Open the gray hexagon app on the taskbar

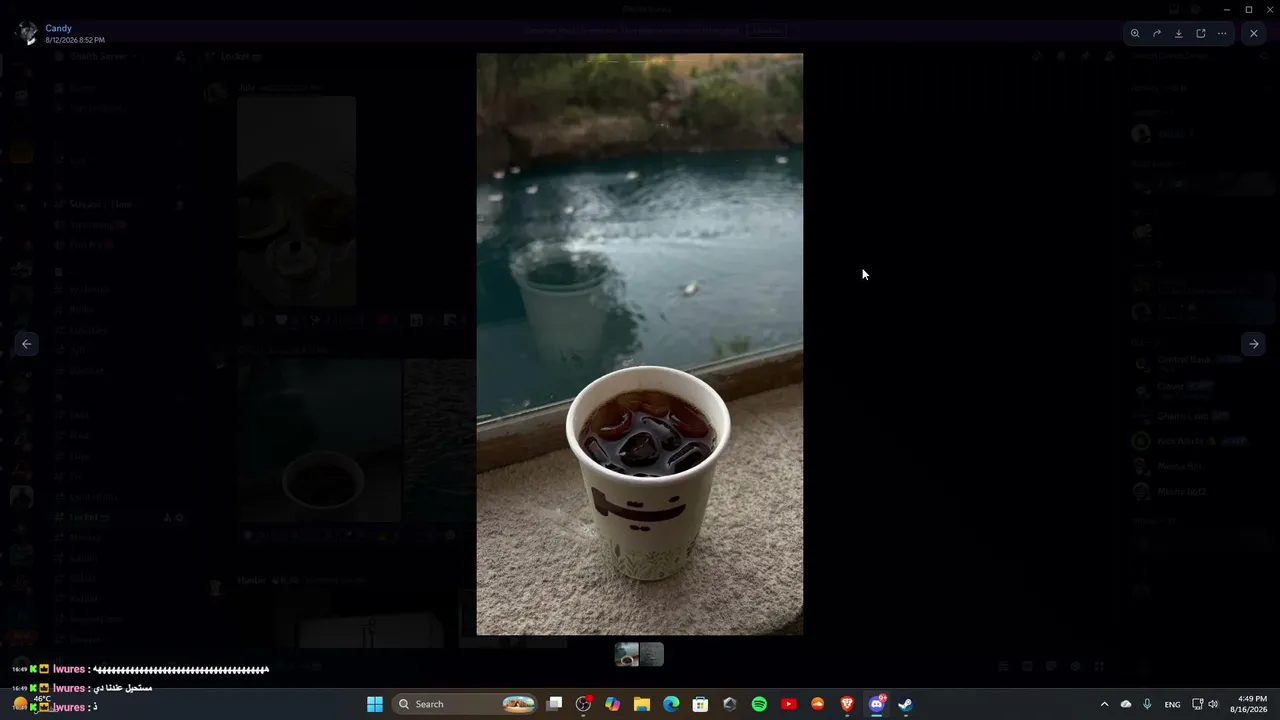[x=730, y=704]
